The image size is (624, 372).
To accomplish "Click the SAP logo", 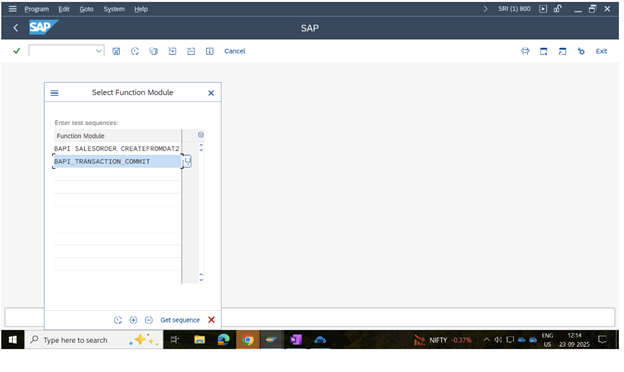I will (x=43, y=27).
